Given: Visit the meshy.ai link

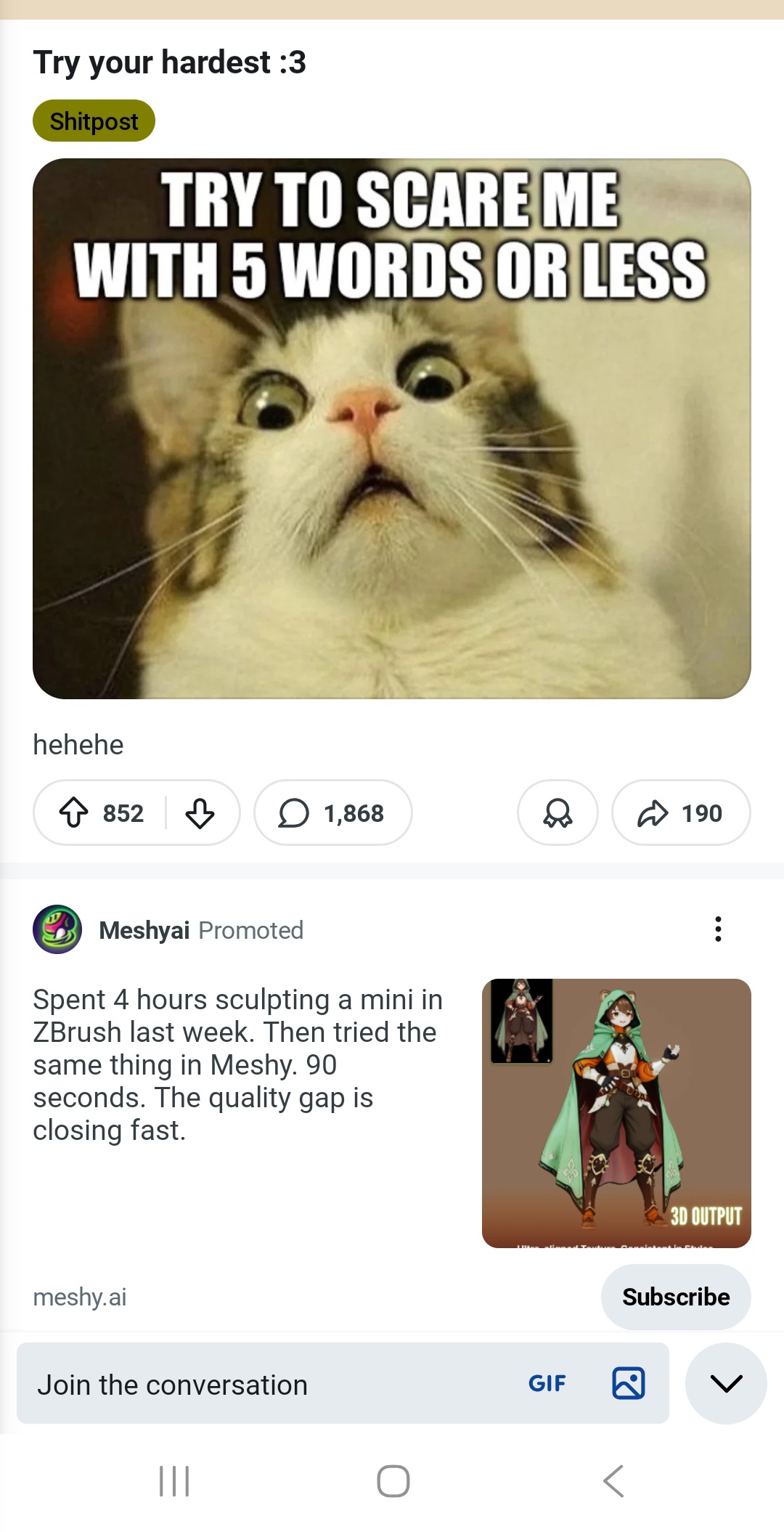Looking at the screenshot, I should coord(80,1297).
